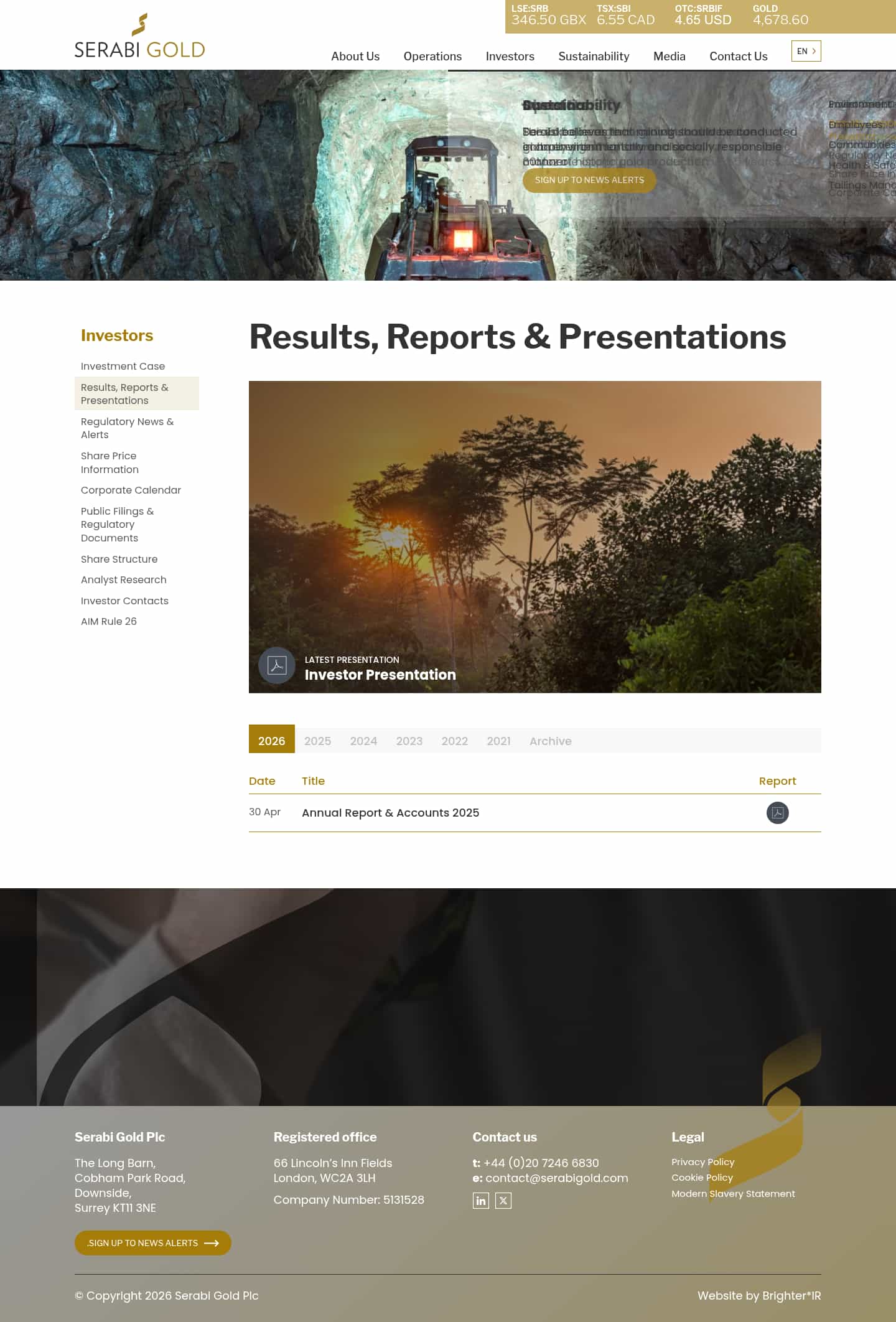The height and width of the screenshot is (1322, 896).
Task: Switch to the 2021 year tab
Action: click(x=498, y=741)
